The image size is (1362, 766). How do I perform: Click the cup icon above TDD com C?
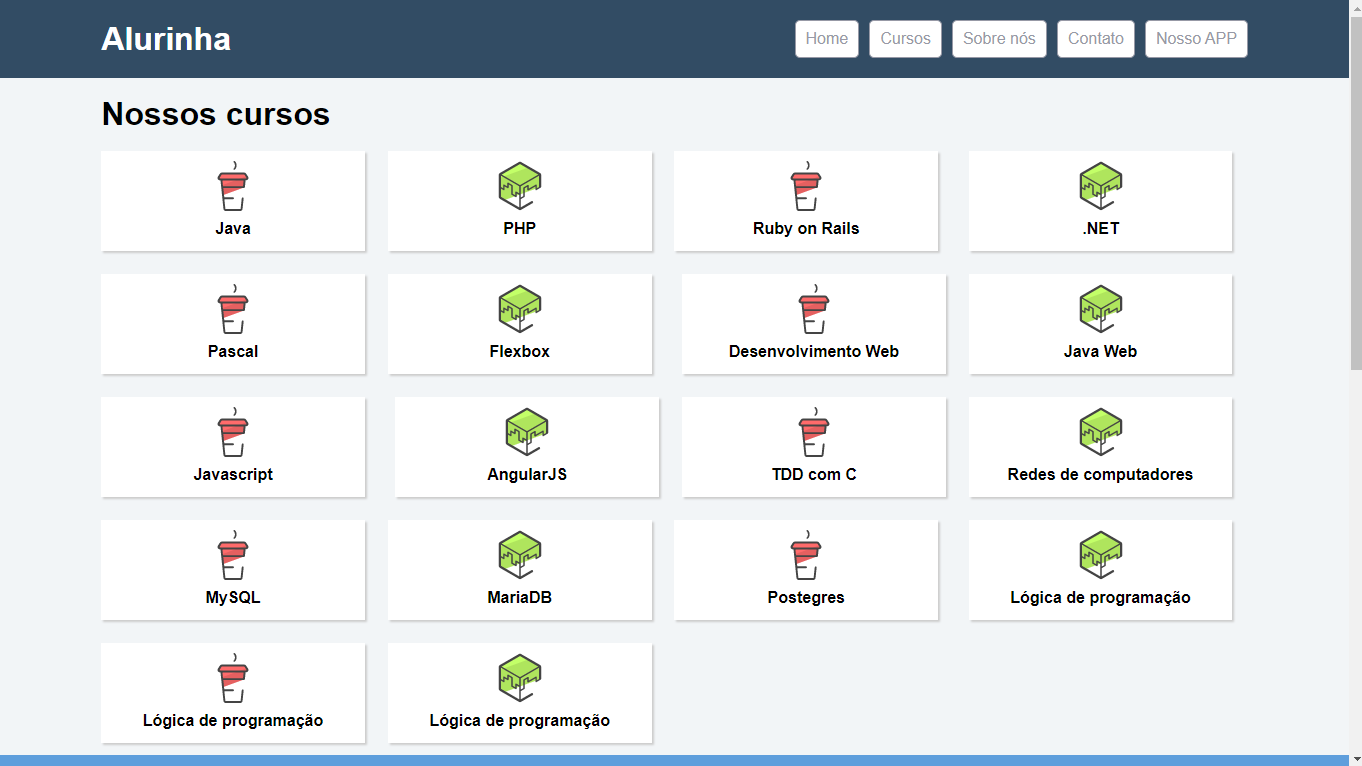pos(814,433)
